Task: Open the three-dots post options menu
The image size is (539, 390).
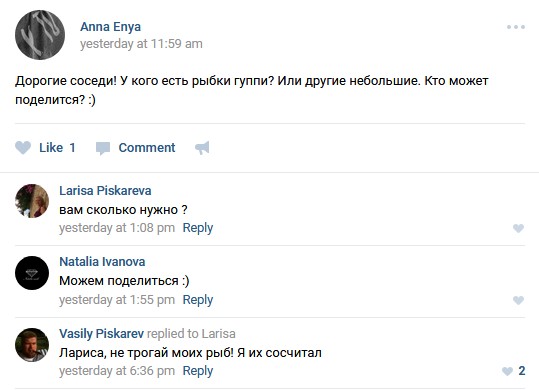Action: [x=516, y=27]
